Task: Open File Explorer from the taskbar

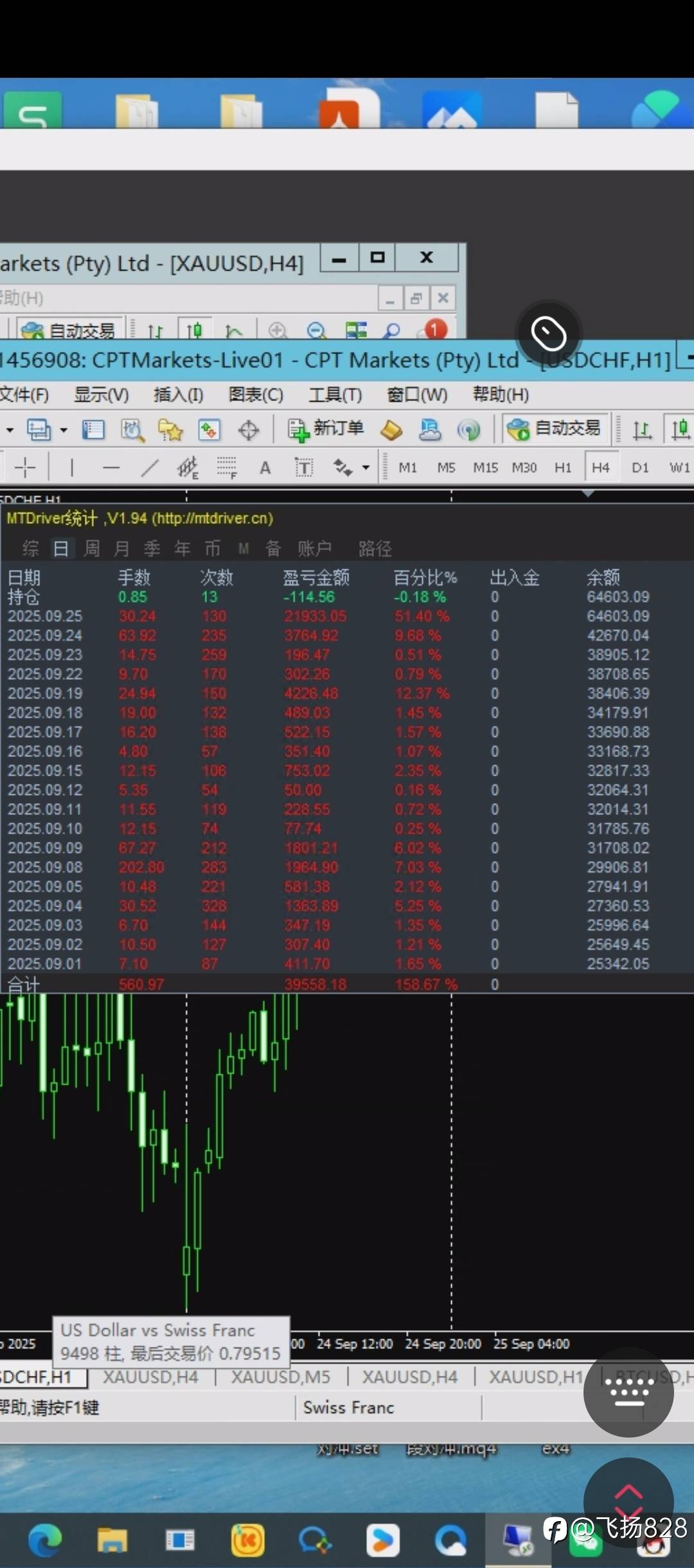Action: coord(112,1540)
